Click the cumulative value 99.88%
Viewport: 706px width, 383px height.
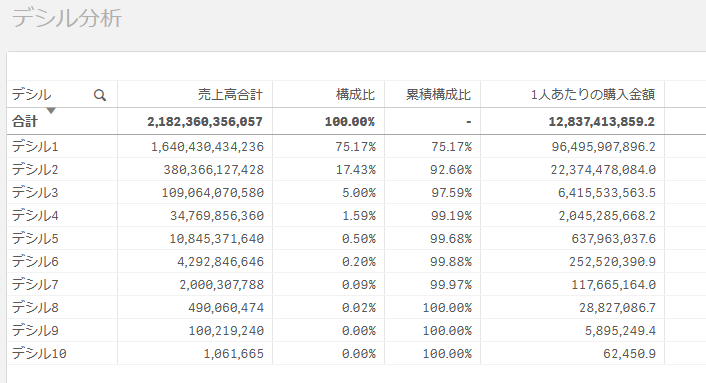(451, 262)
